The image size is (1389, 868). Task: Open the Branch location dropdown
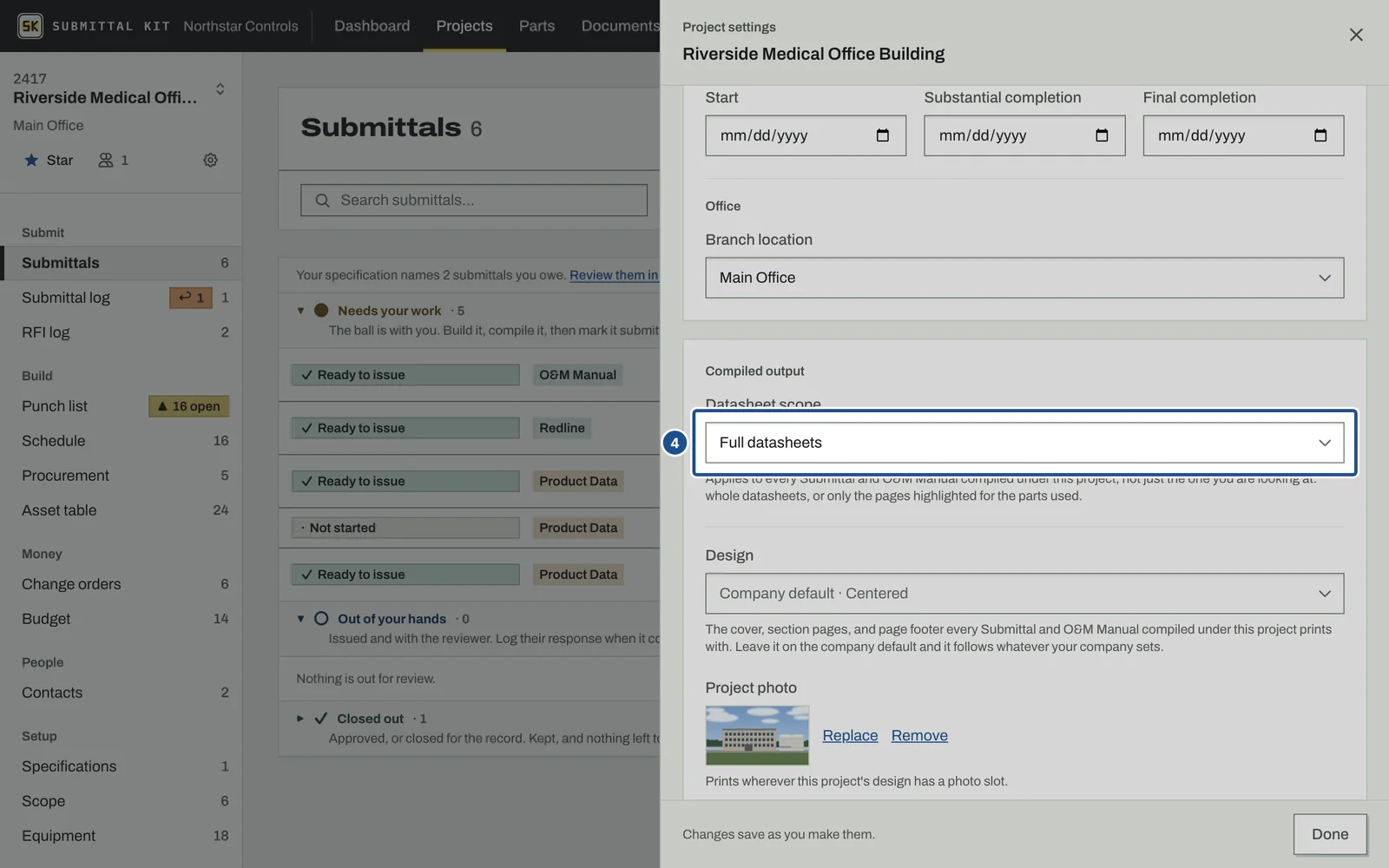point(1024,278)
